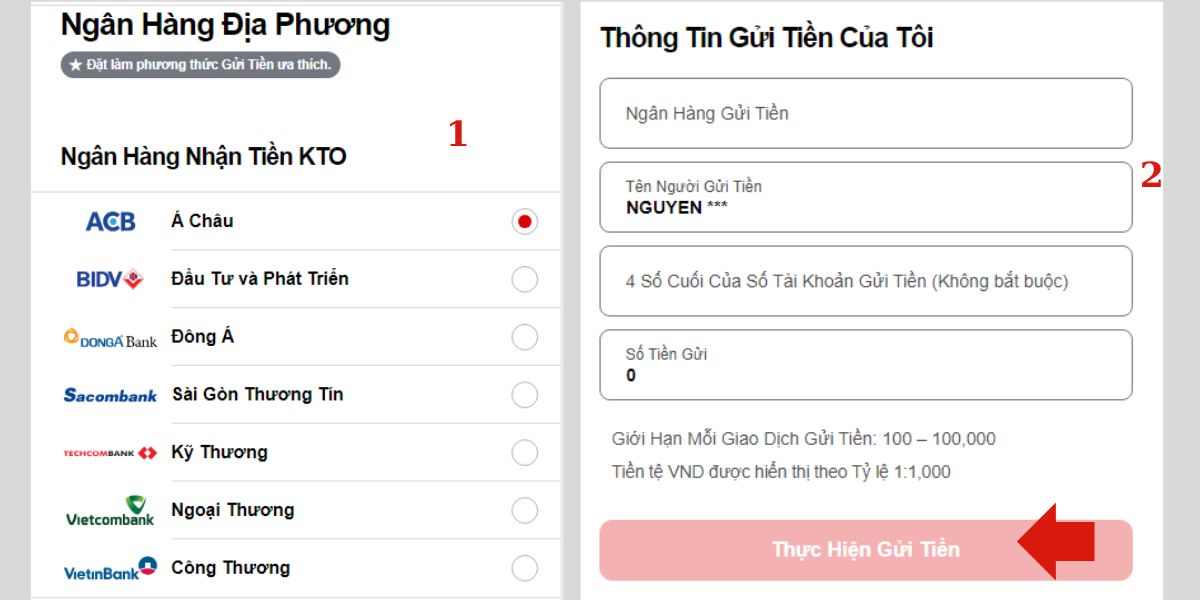Open the Ngân Hàng Gửi Tiền selector
The height and width of the screenshot is (600, 1200).
(x=866, y=113)
